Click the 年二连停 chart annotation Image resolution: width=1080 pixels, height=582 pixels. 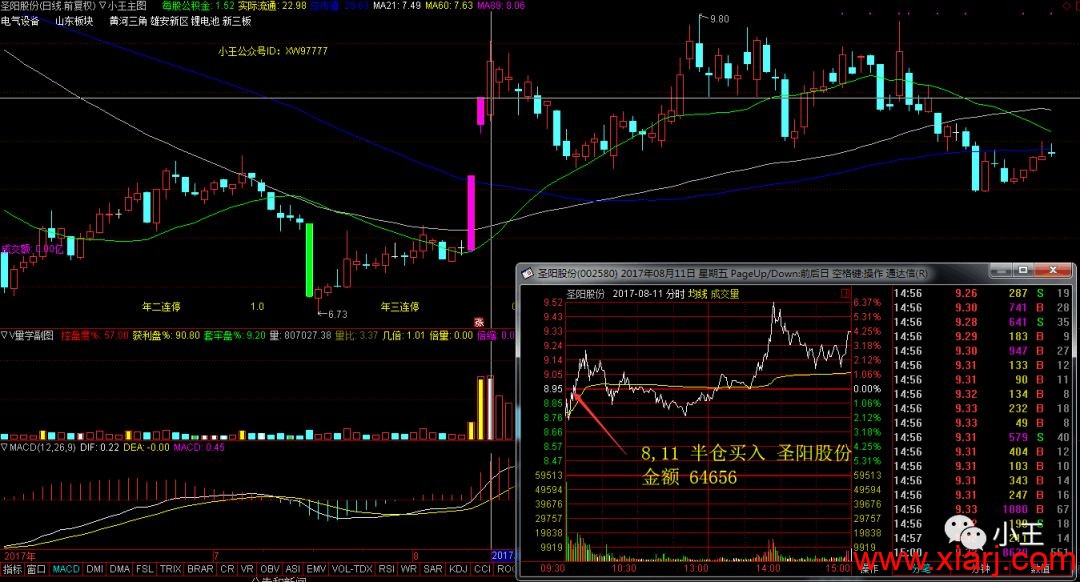pyautogui.click(x=161, y=306)
